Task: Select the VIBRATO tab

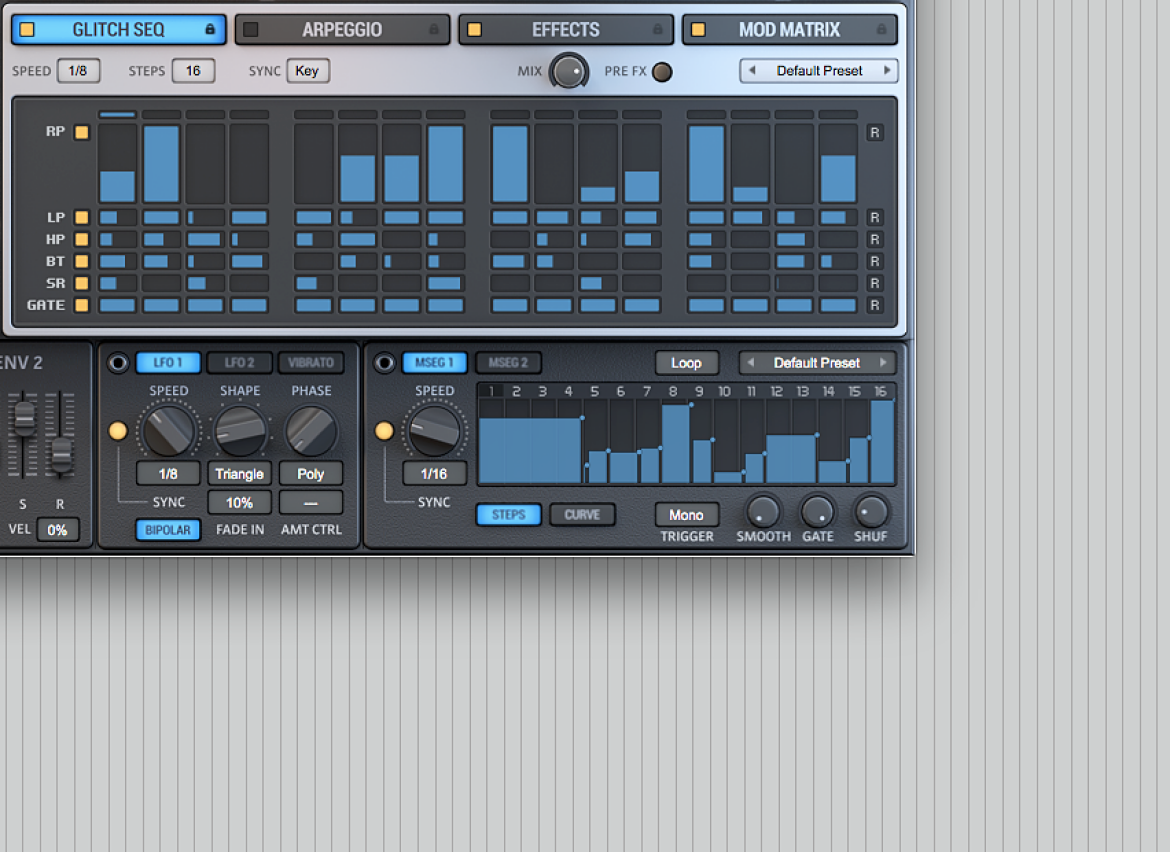Action: click(311, 363)
